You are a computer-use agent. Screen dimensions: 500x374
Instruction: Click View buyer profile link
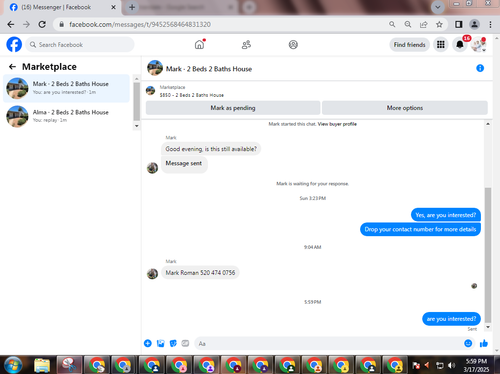click(337, 124)
